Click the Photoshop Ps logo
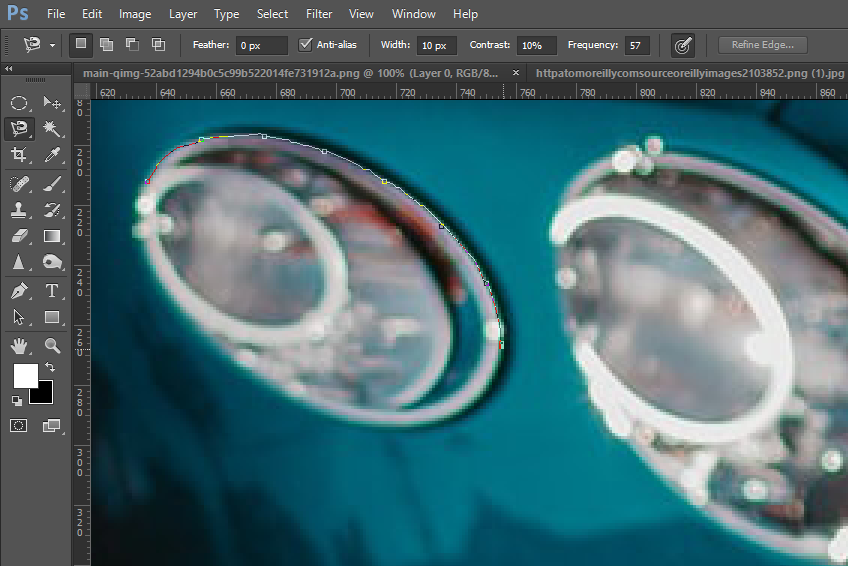The height and width of the screenshot is (566, 848). (17, 13)
